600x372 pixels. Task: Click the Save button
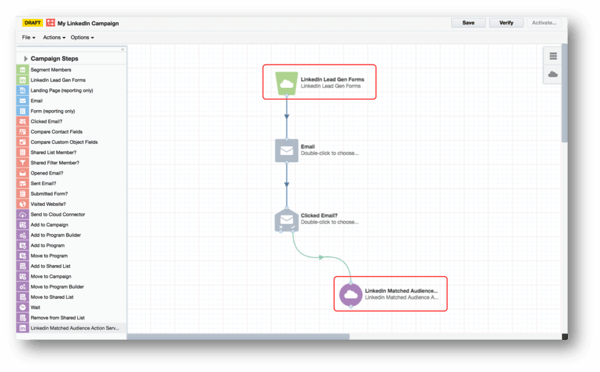tap(468, 23)
